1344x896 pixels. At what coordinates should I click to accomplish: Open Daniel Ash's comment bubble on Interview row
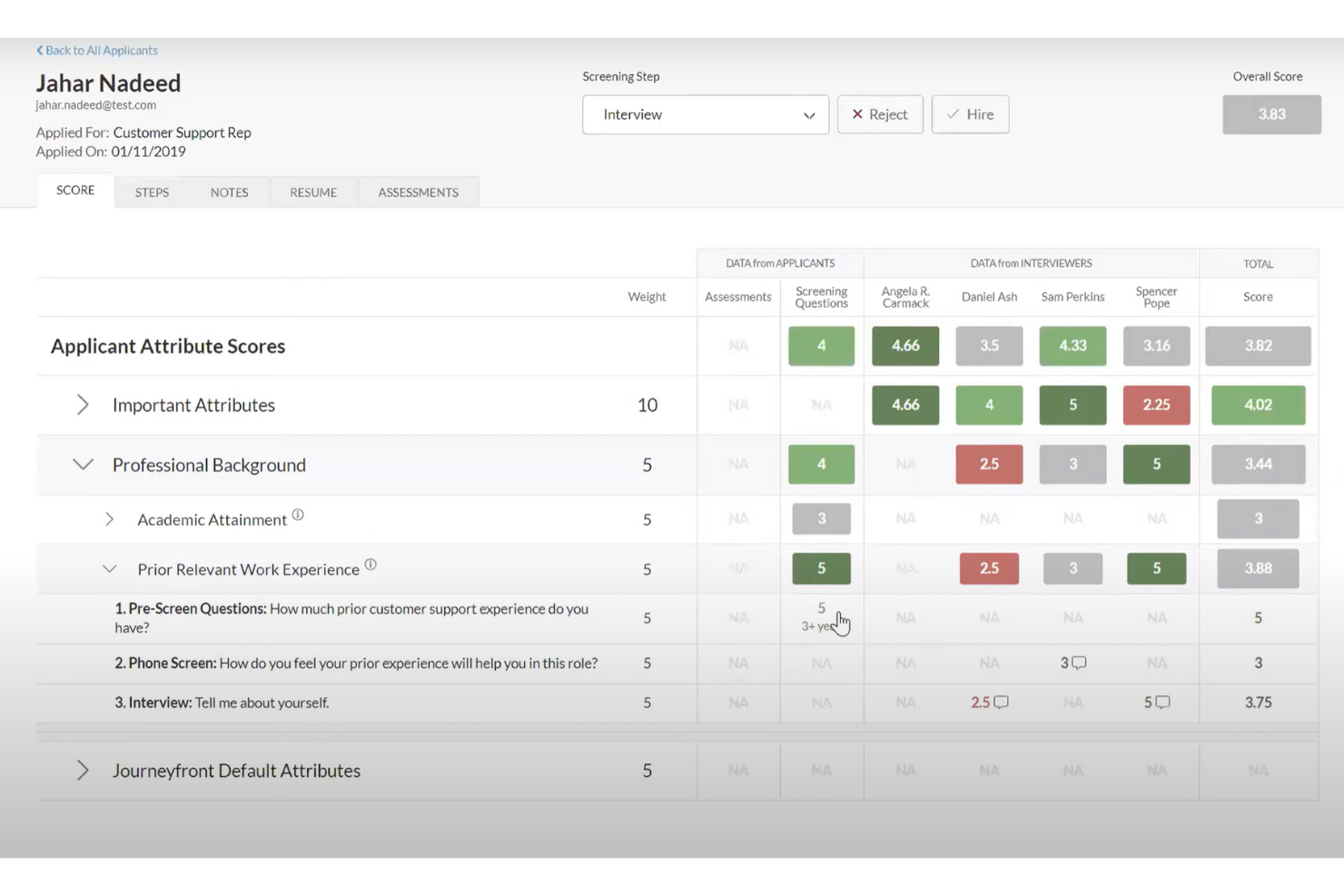pos(1002,702)
